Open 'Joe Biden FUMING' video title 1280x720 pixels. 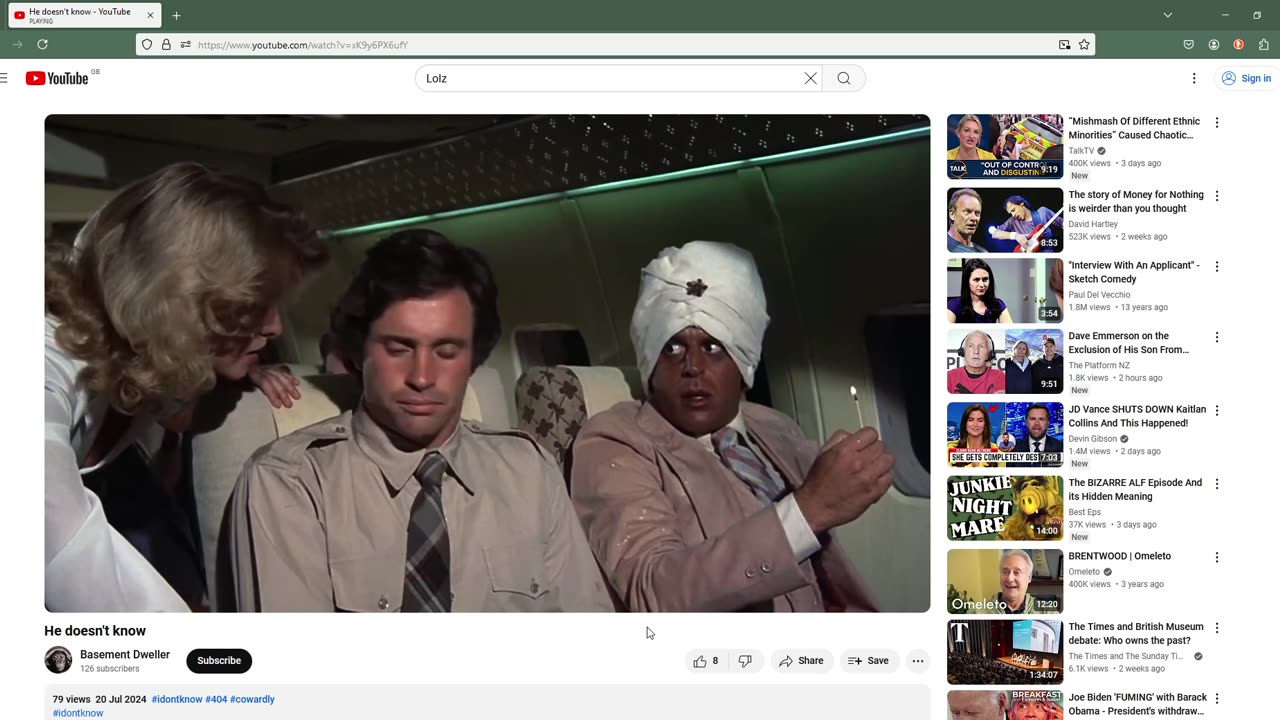tap(1138, 704)
